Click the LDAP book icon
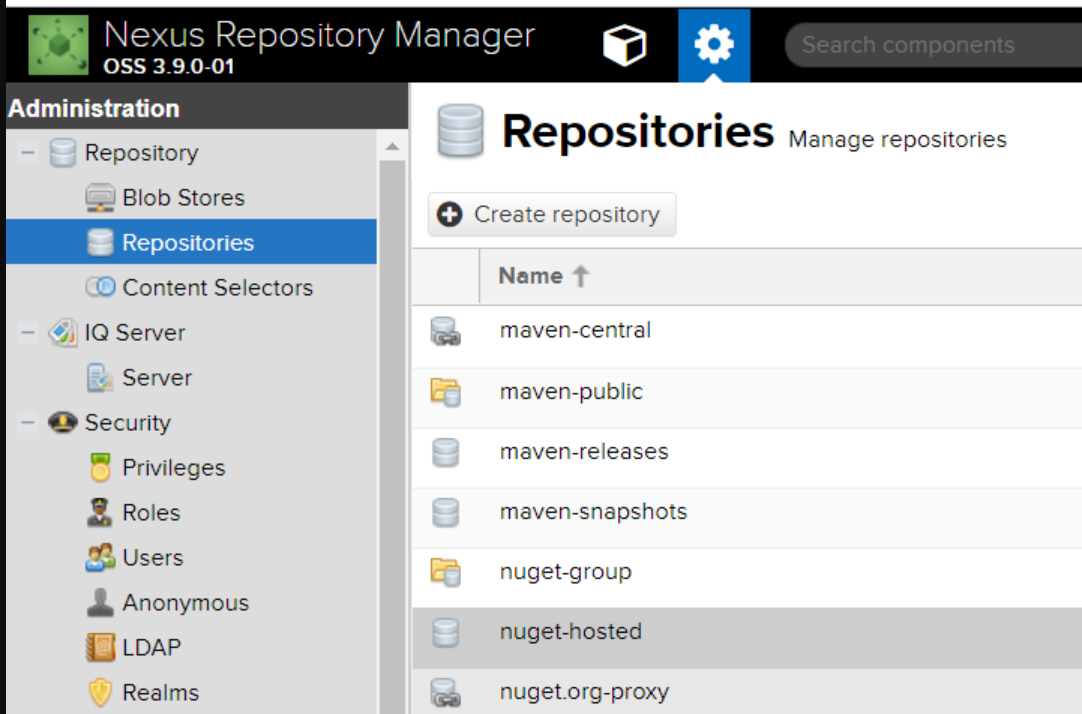The height and width of the screenshot is (714, 1082). (100, 647)
